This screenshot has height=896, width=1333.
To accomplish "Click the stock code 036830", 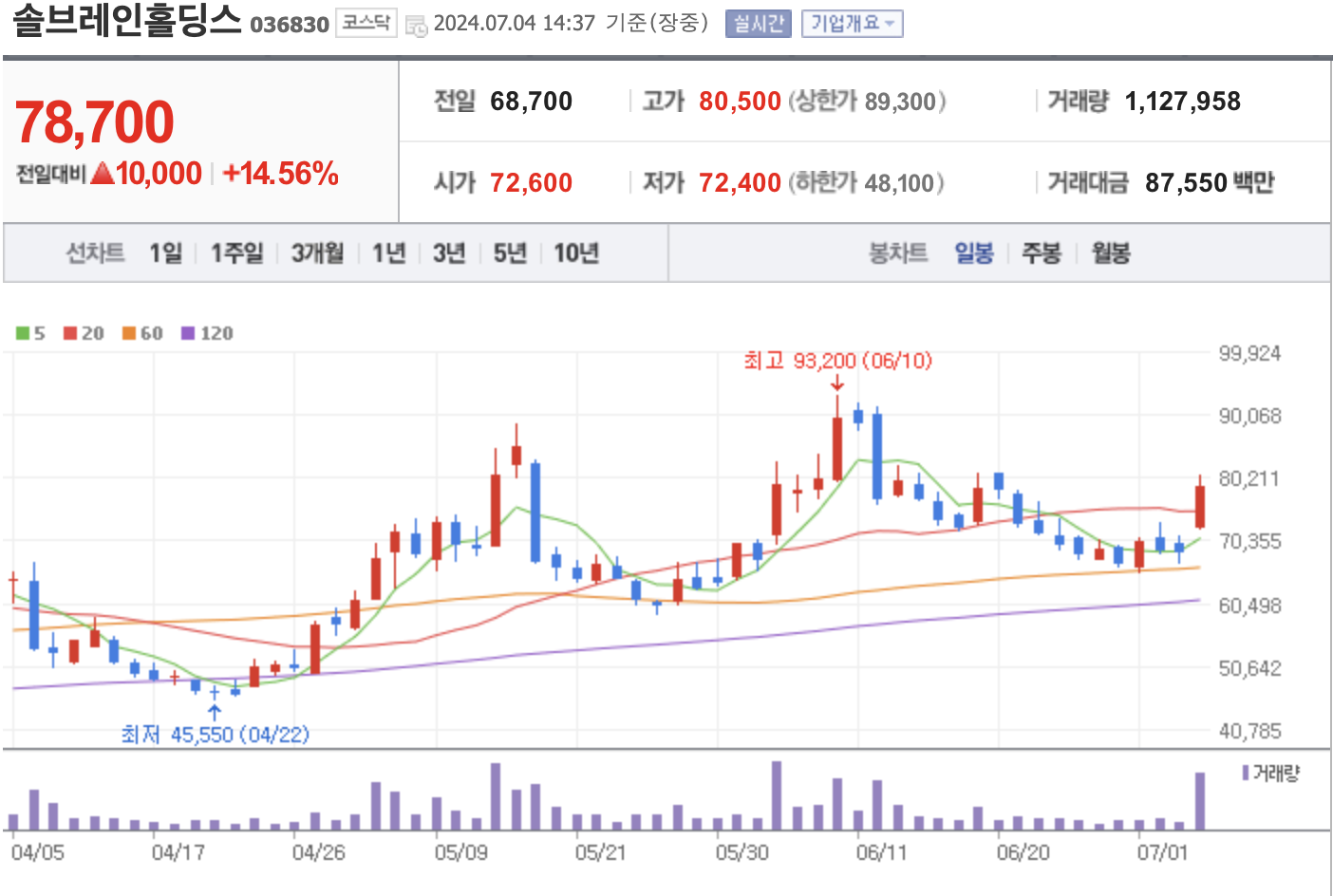I will tap(290, 25).
